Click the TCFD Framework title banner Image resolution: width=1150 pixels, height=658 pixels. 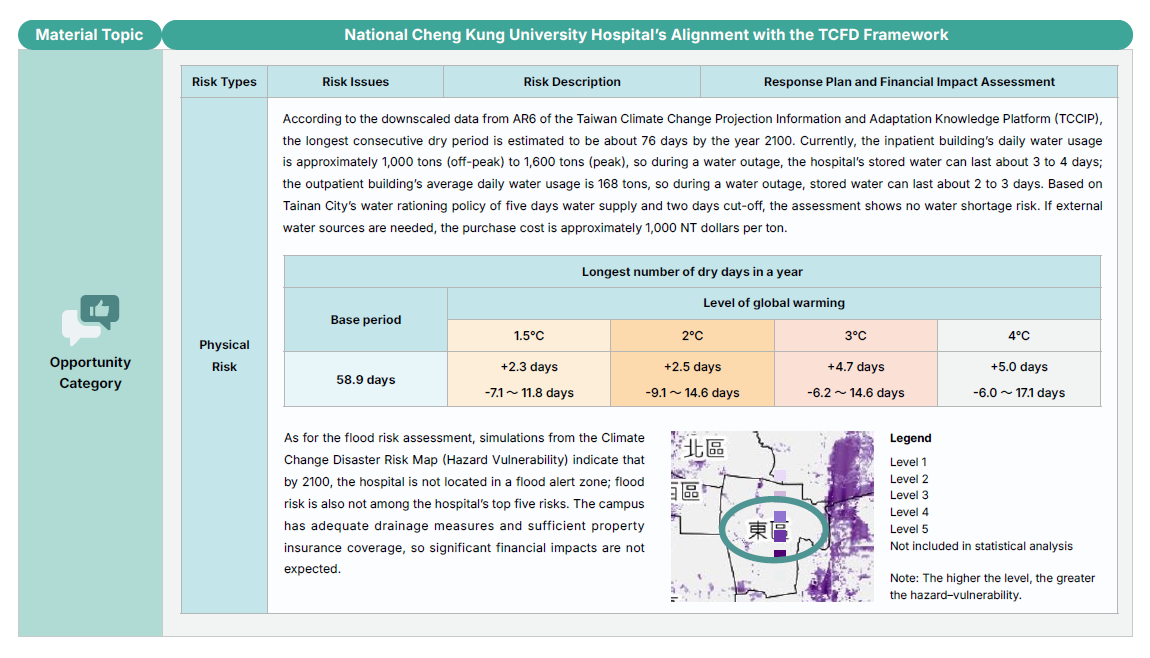646,33
